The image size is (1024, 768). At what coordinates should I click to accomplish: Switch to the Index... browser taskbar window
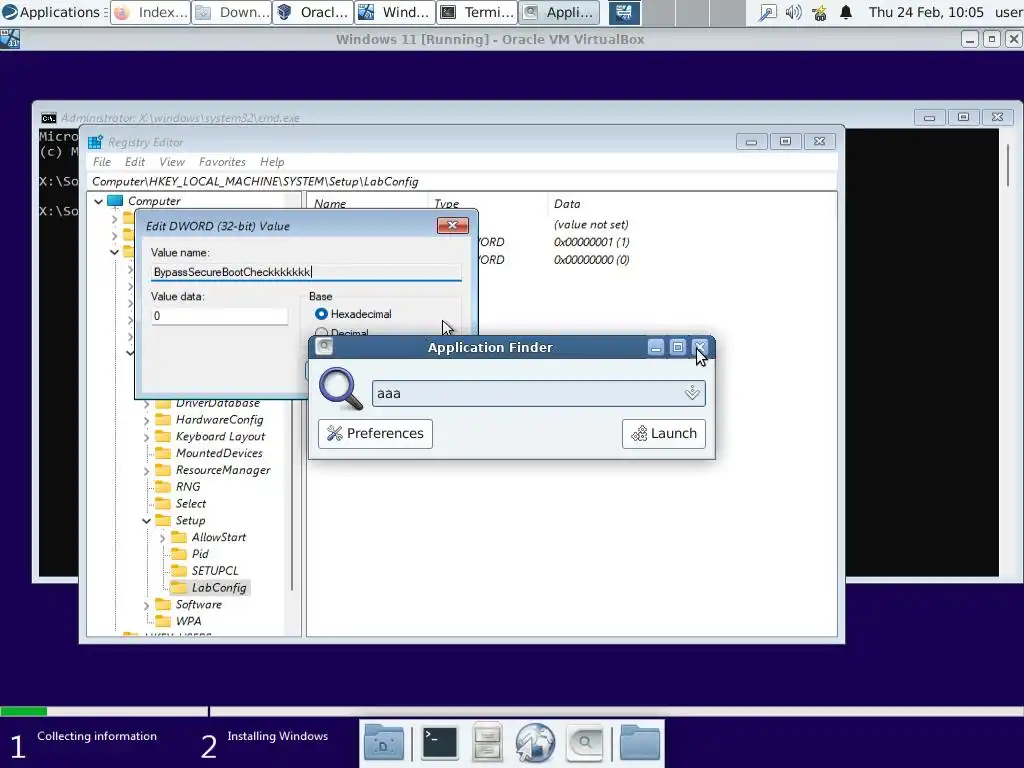click(x=150, y=12)
